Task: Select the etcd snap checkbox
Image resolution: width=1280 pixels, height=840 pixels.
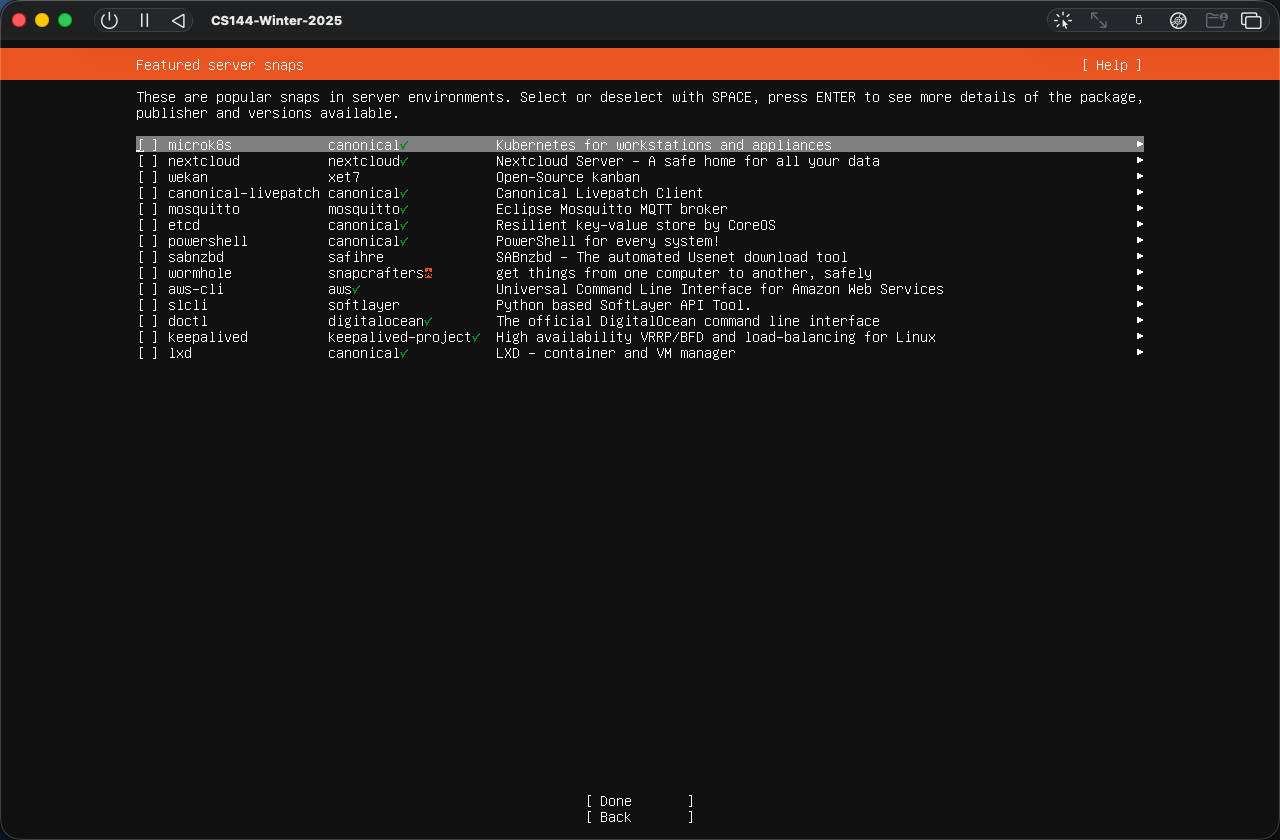Action: point(148,225)
